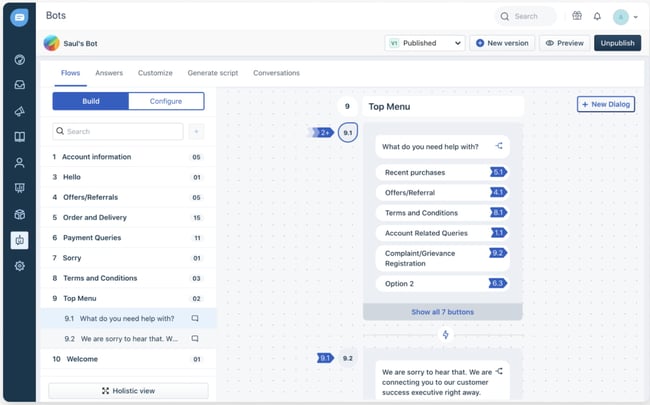The width and height of the screenshot is (650, 405).
Task: Expand Show all 7 buttons
Action: pos(442,312)
